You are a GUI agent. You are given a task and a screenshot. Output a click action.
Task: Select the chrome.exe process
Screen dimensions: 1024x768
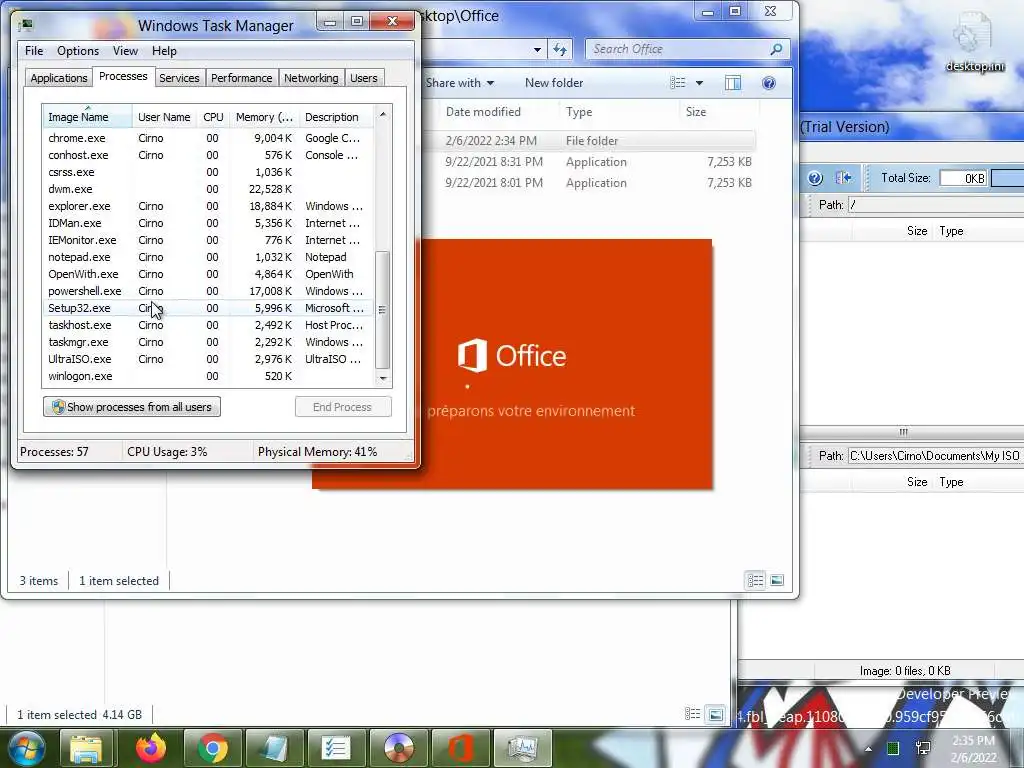208,138
